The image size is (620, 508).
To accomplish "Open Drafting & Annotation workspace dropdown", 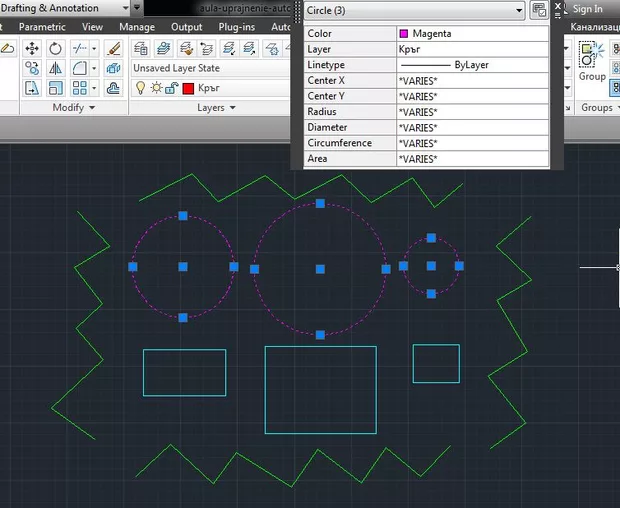I will click(x=65, y=8).
